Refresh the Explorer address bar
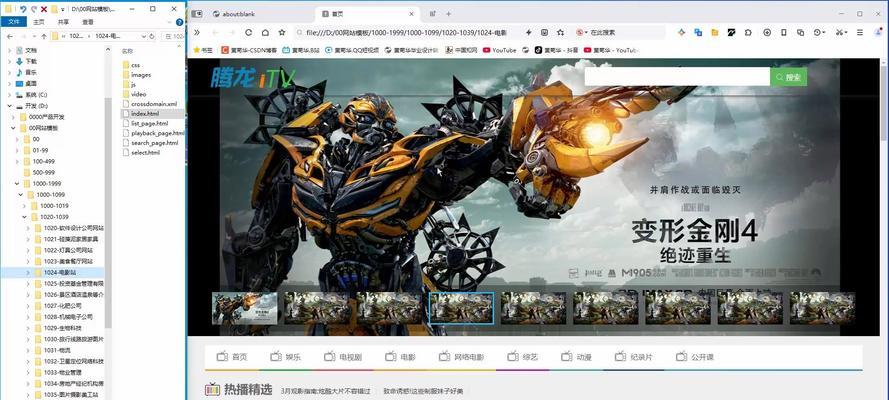This screenshot has height=400, width=889. coord(152,36)
